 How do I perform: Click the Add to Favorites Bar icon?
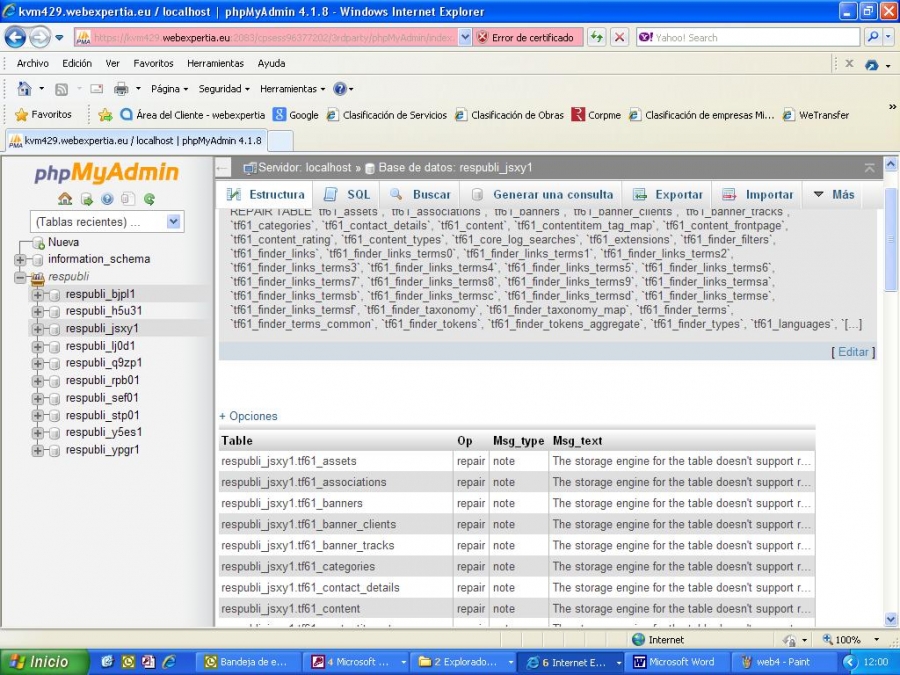click(x=105, y=115)
